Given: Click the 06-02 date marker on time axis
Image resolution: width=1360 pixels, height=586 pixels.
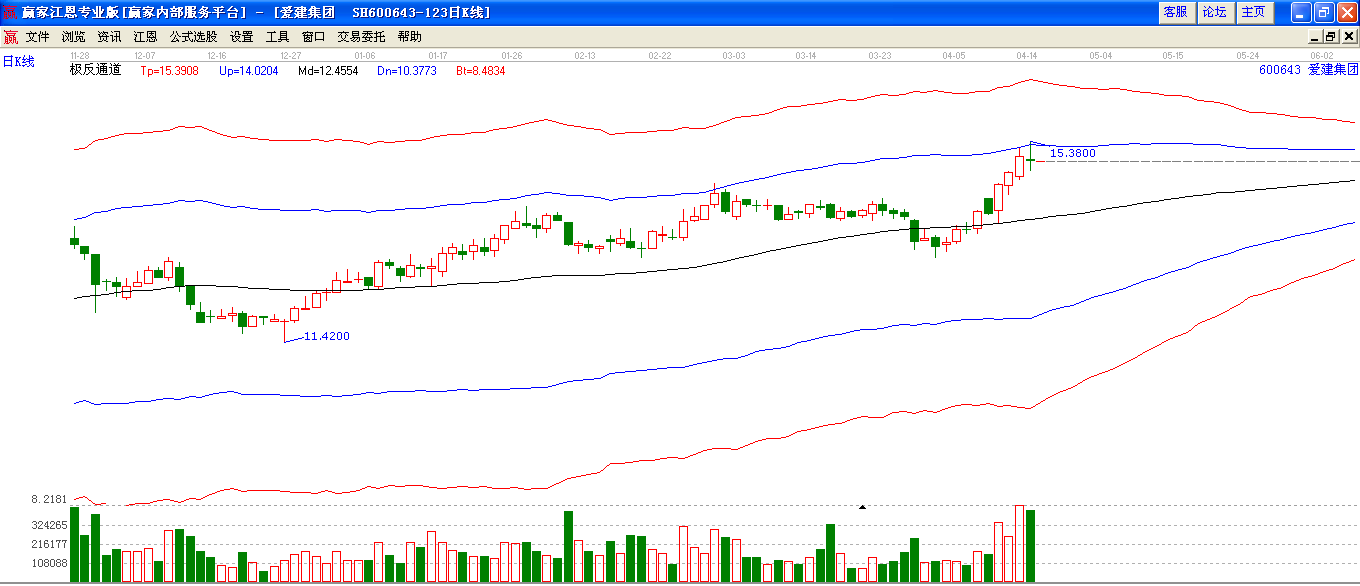Looking at the screenshot, I should pos(1322,56).
